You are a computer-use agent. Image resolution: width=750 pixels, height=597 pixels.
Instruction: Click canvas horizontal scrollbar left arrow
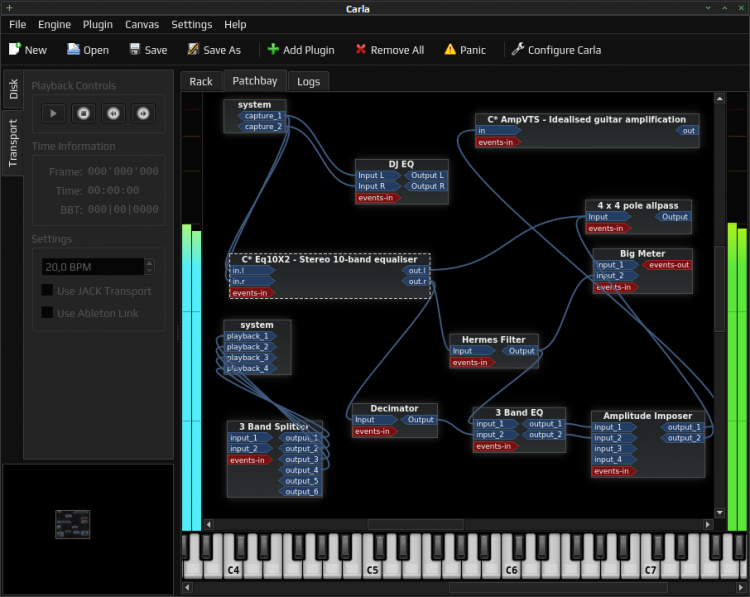click(209, 524)
